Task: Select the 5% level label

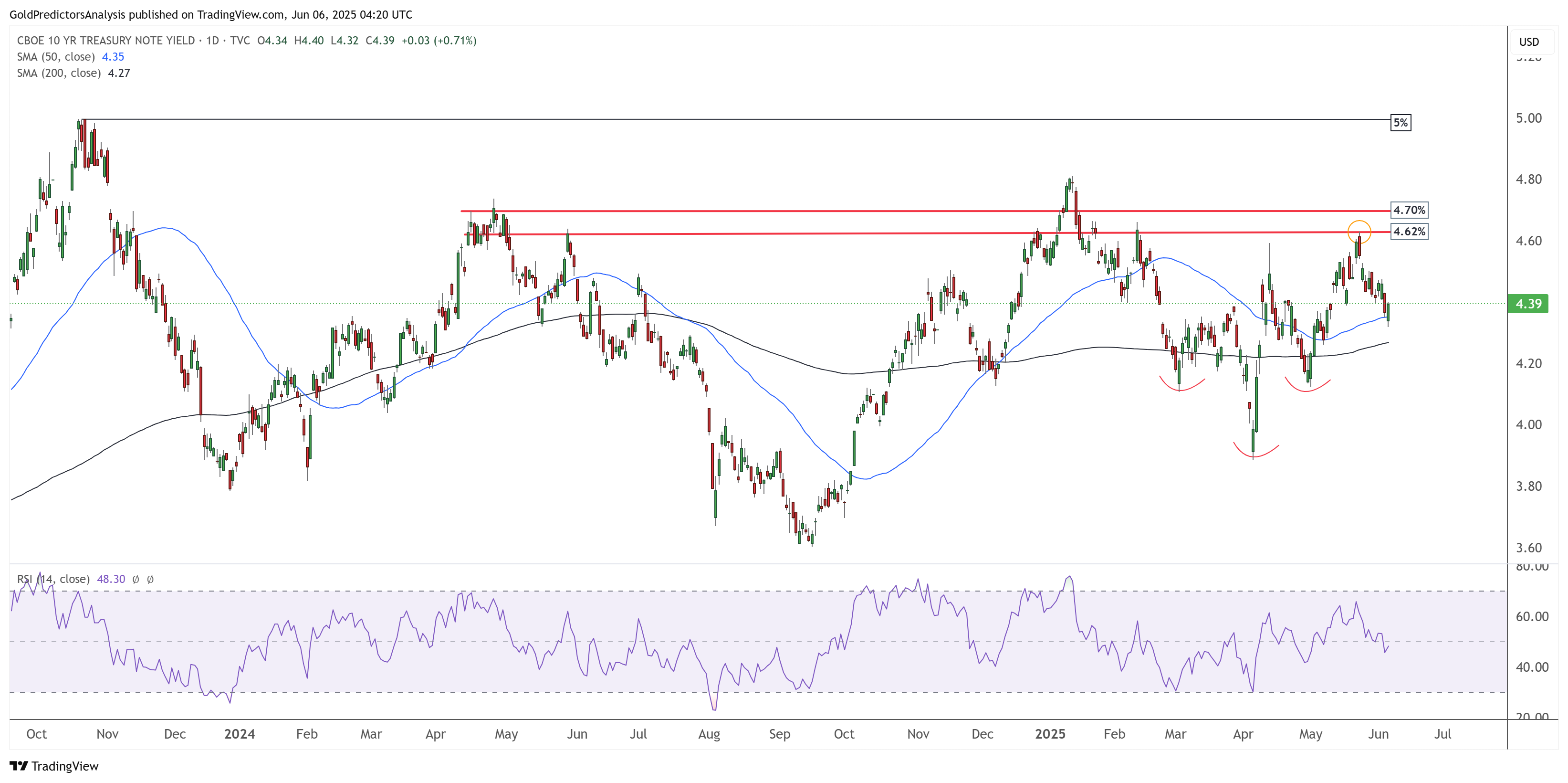Action: pos(1401,122)
